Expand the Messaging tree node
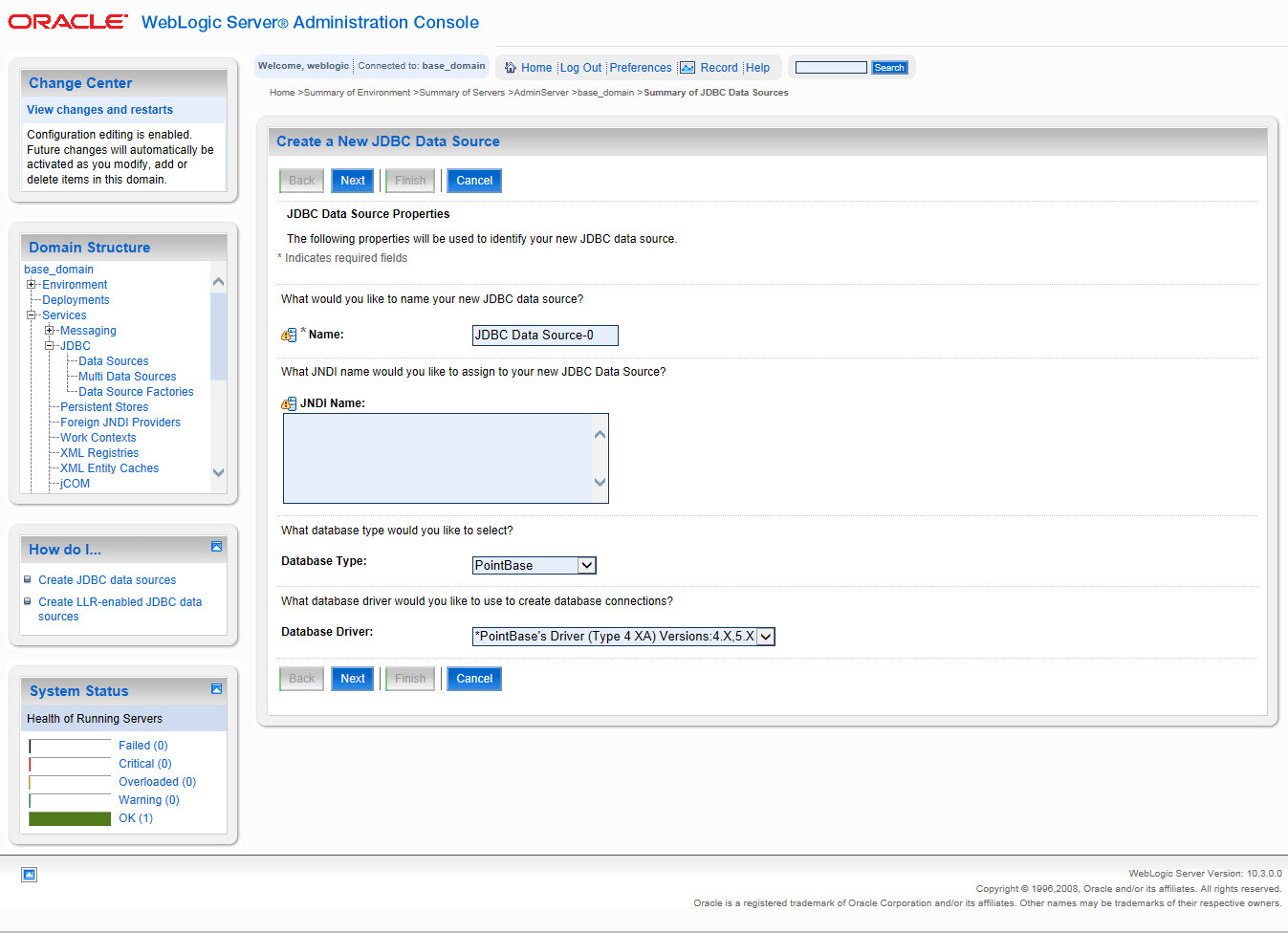1288x933 pixels. (49, 331)
